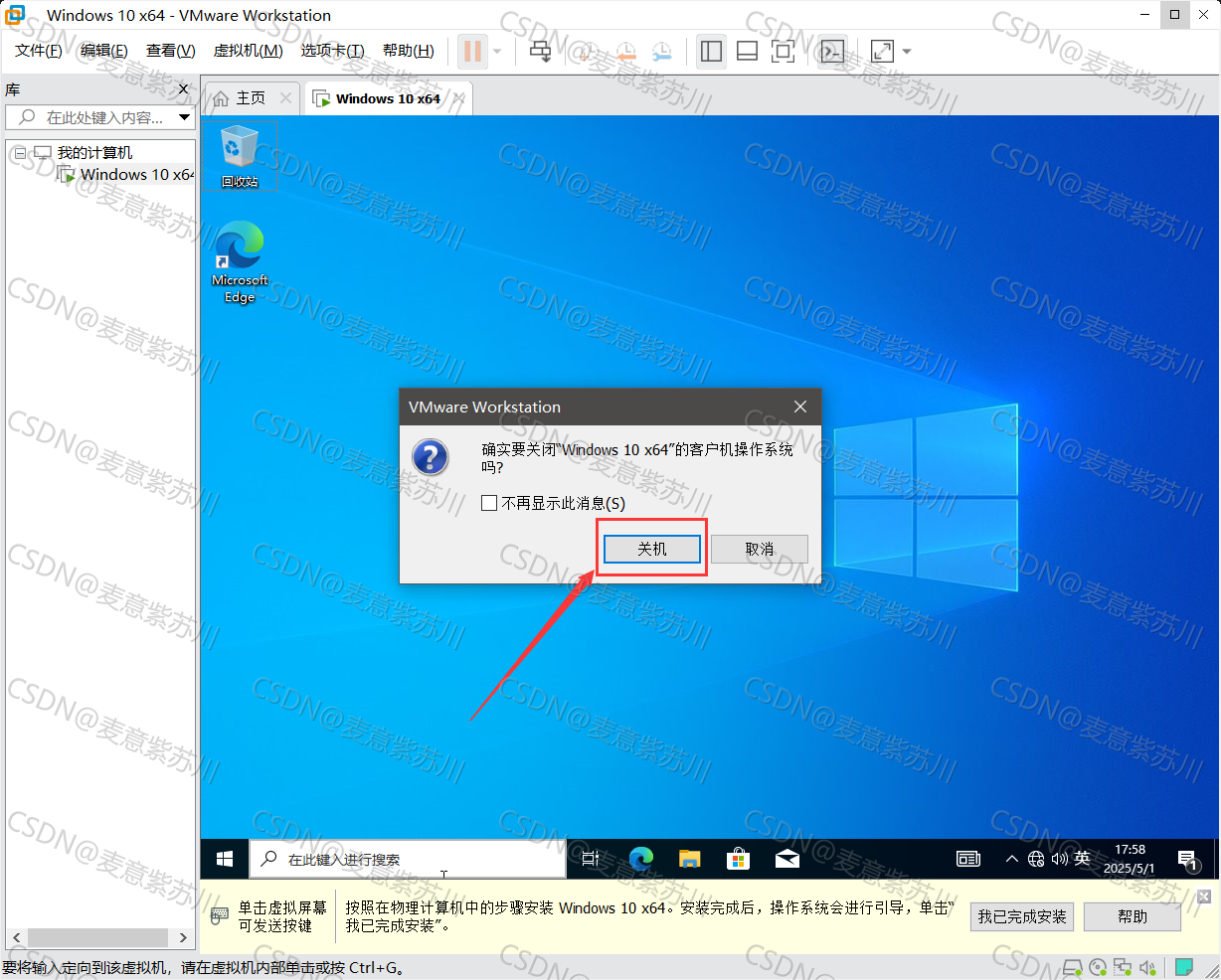Dismiss the install hint bar with X
The image size is (1221, 980).
tap(1204, 896)
